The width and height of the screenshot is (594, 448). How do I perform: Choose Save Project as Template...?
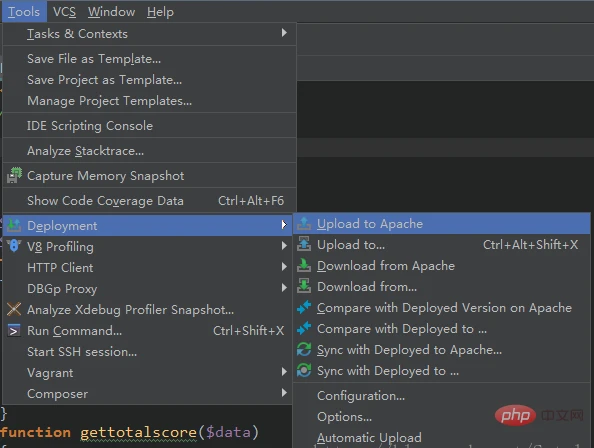click(x=149, y=80)
